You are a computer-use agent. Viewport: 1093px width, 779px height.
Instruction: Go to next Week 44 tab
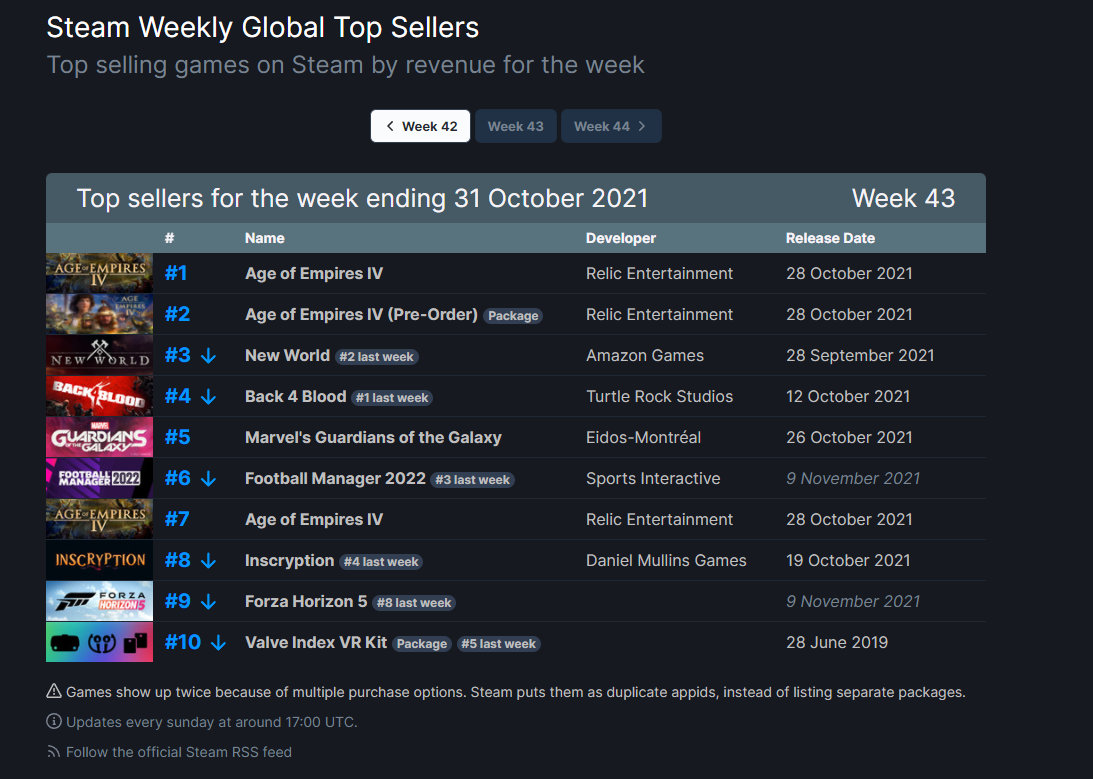click(x=610, y=126)
